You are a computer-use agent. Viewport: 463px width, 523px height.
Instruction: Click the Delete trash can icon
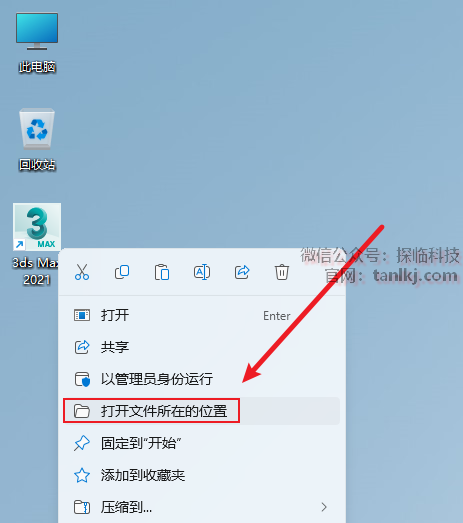click(282, 272)
